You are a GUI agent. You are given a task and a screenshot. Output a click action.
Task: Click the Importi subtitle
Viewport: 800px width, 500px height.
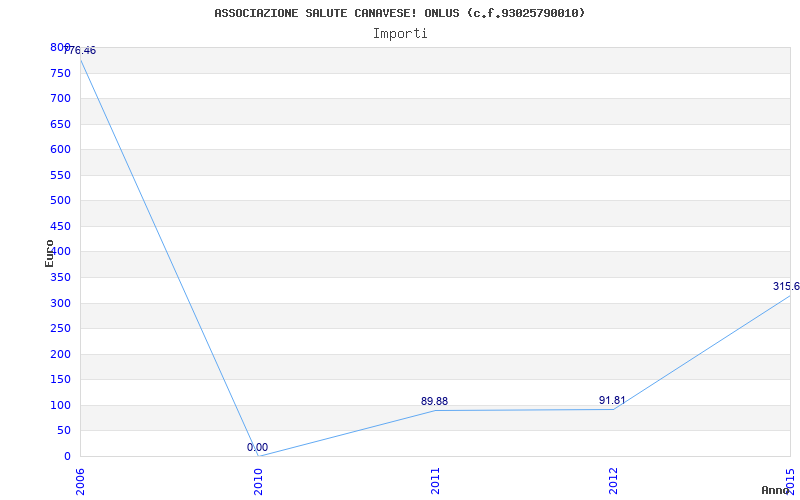coord(400,34)
